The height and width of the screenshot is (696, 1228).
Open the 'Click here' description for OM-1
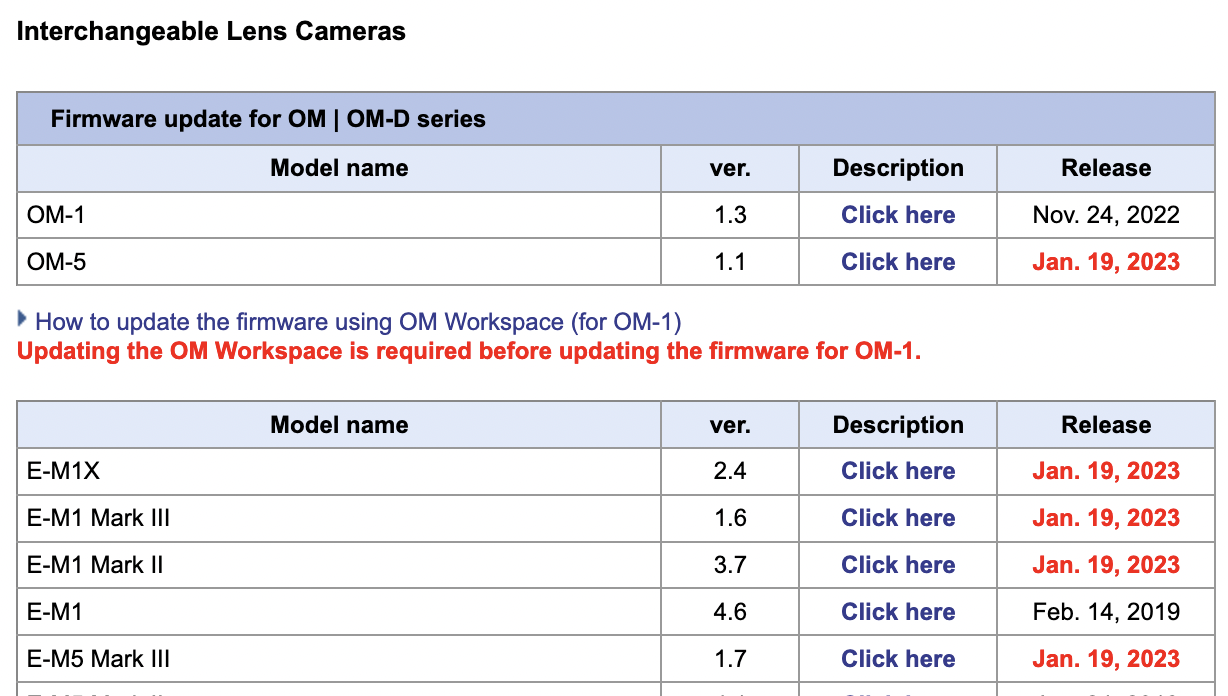(897, 215)
